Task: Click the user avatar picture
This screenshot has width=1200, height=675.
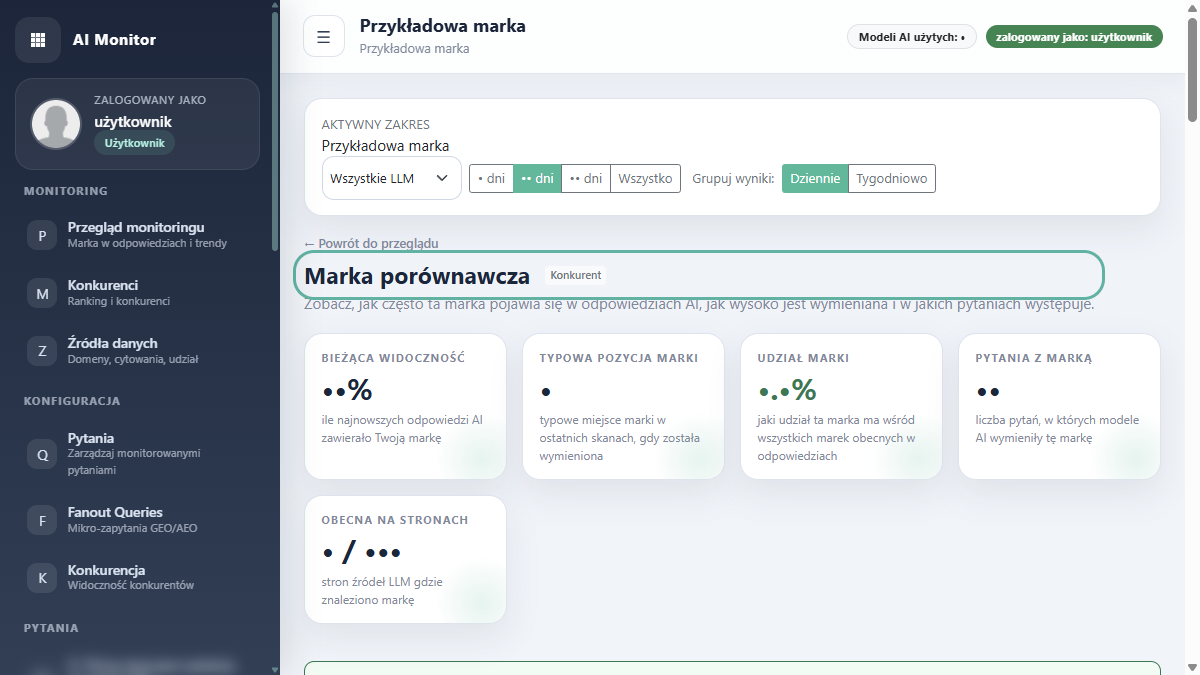Action: click(56, 124)
